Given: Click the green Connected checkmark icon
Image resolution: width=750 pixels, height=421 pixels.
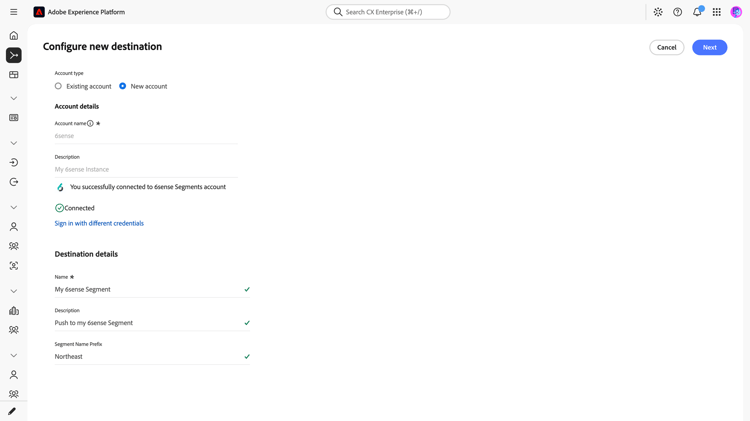Looking at the screenshot, I should (x=59, y=208).
